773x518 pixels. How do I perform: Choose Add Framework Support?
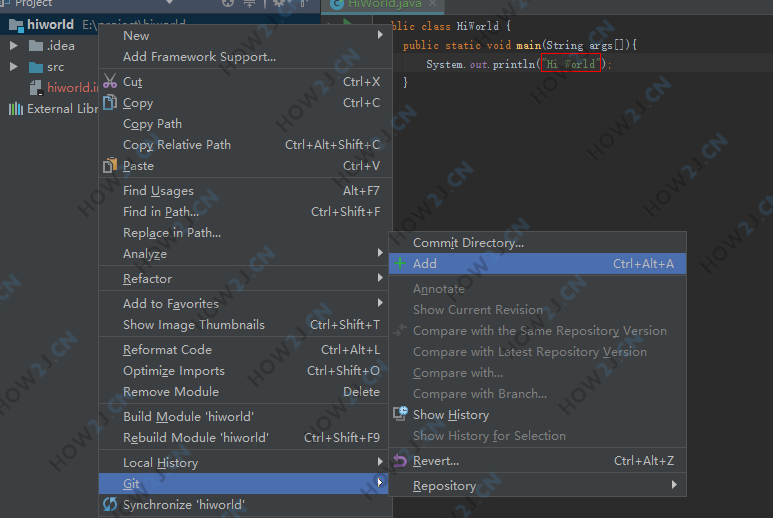click(x=246, y=57)
